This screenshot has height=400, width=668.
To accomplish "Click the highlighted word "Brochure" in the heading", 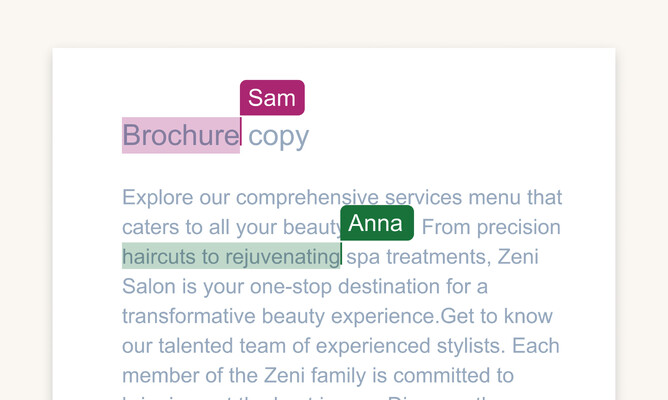I will 181,136.
